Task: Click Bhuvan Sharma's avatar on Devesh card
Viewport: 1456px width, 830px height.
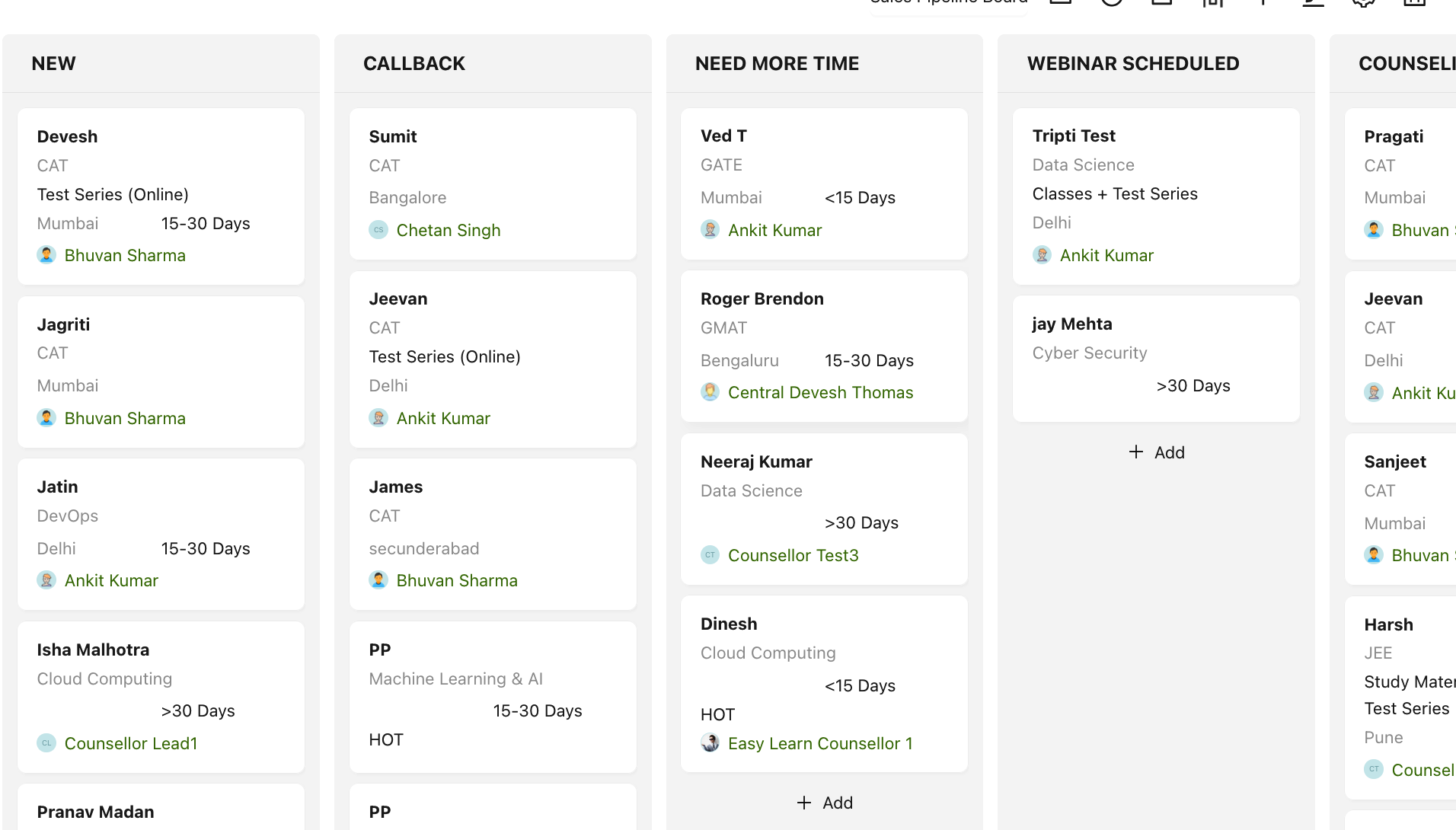Action: (x=46, y=255)
